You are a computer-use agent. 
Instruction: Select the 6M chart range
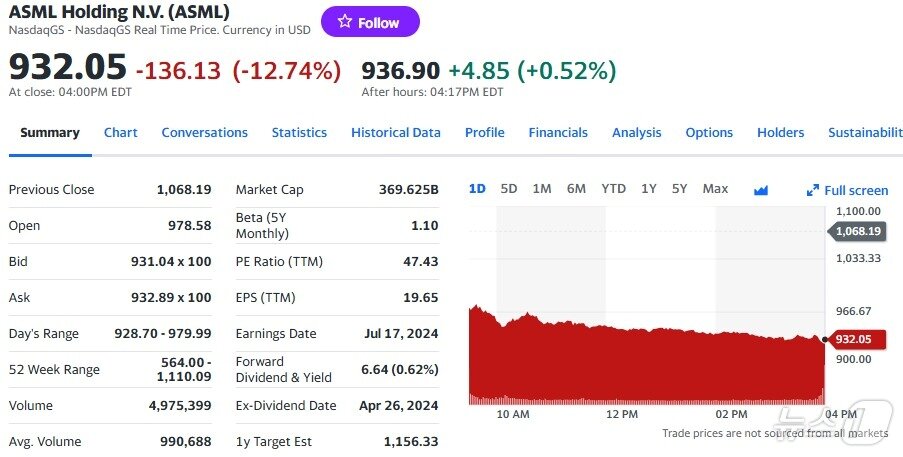tap(576, 189)
